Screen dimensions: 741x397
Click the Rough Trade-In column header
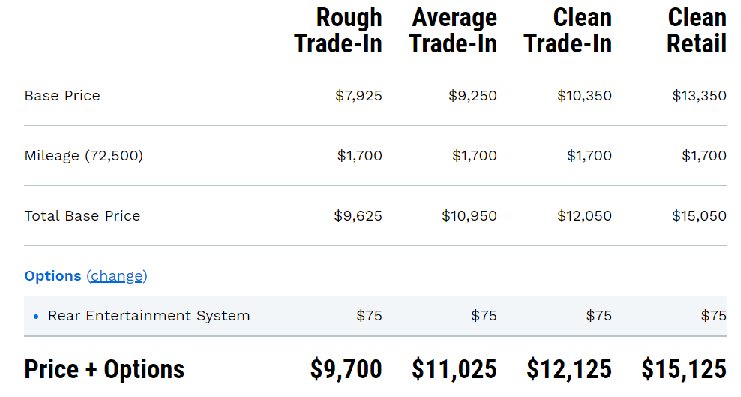[x=338, y=30]
